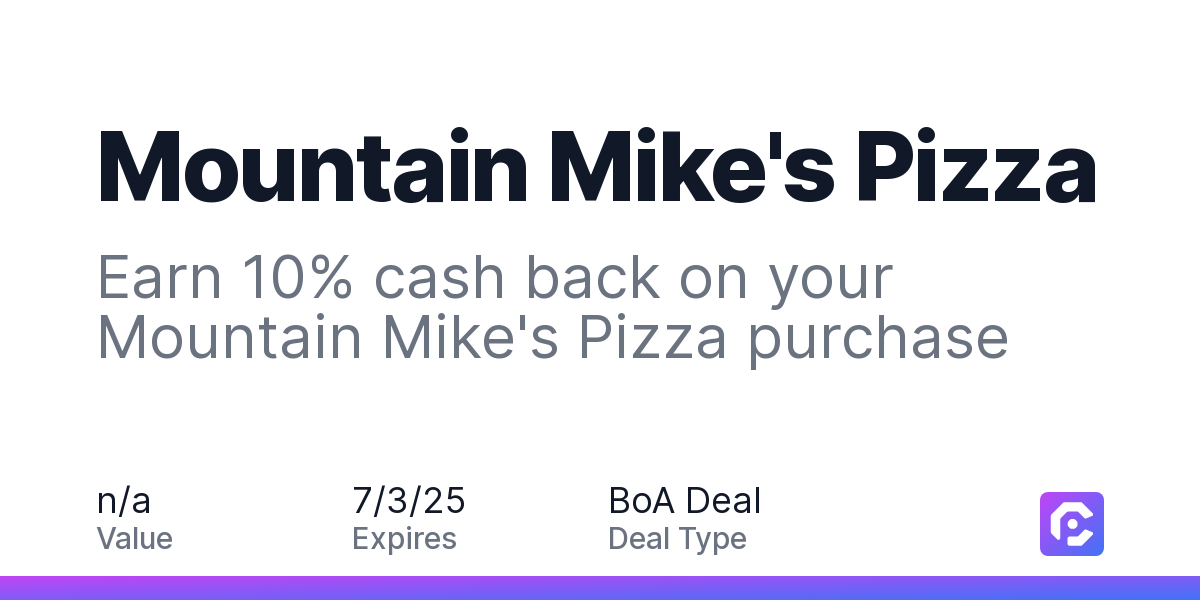This screenshot has width=1200, height=600.
Task: Select the "Earn 10% cash back on your" line
Action: [494, 280]
